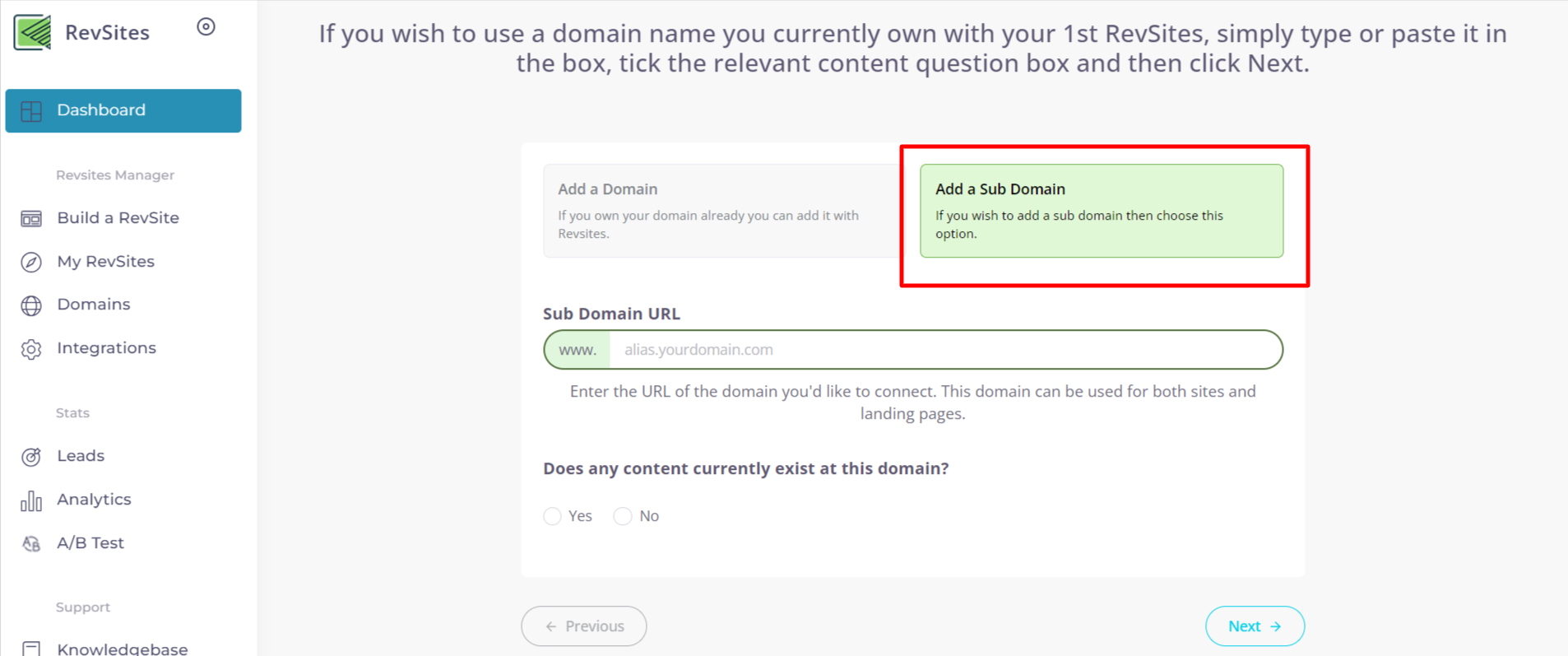Click the RevSites logo icon
Viewport: 1568px width, 656px height.
click(33, 32)
